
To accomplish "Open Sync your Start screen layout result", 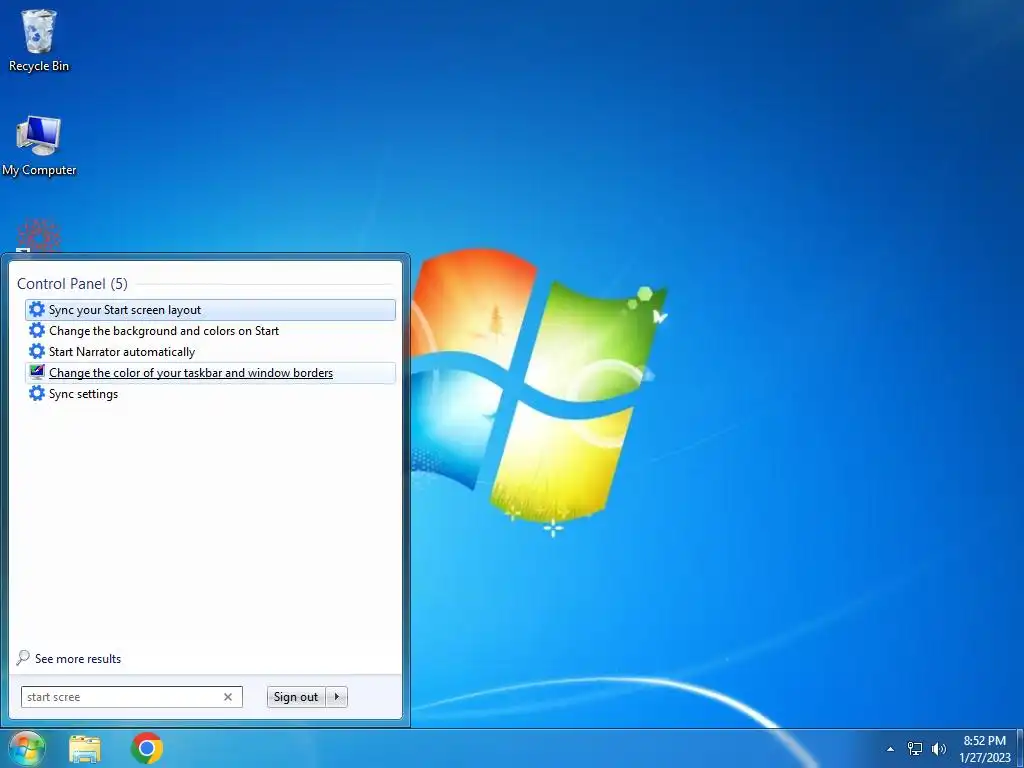I will pos(210,310).
